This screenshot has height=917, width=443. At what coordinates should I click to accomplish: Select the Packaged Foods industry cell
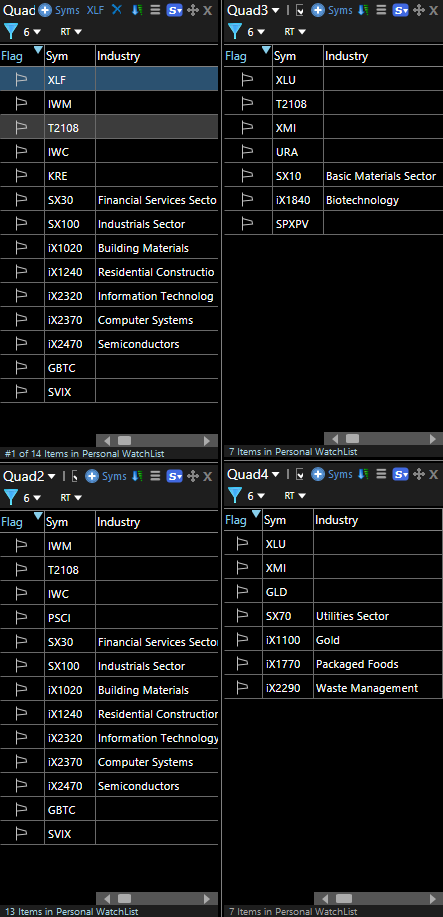coord(377,664)
